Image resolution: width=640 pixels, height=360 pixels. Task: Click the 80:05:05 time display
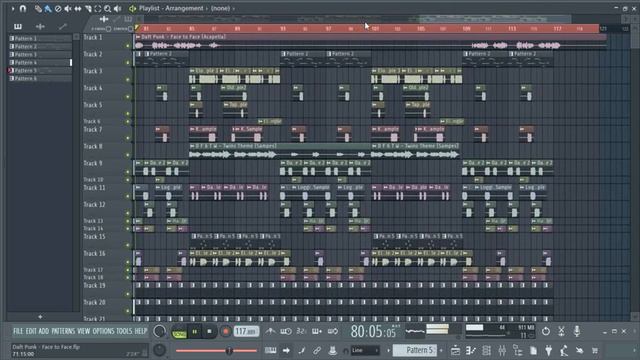pos(373,331)
